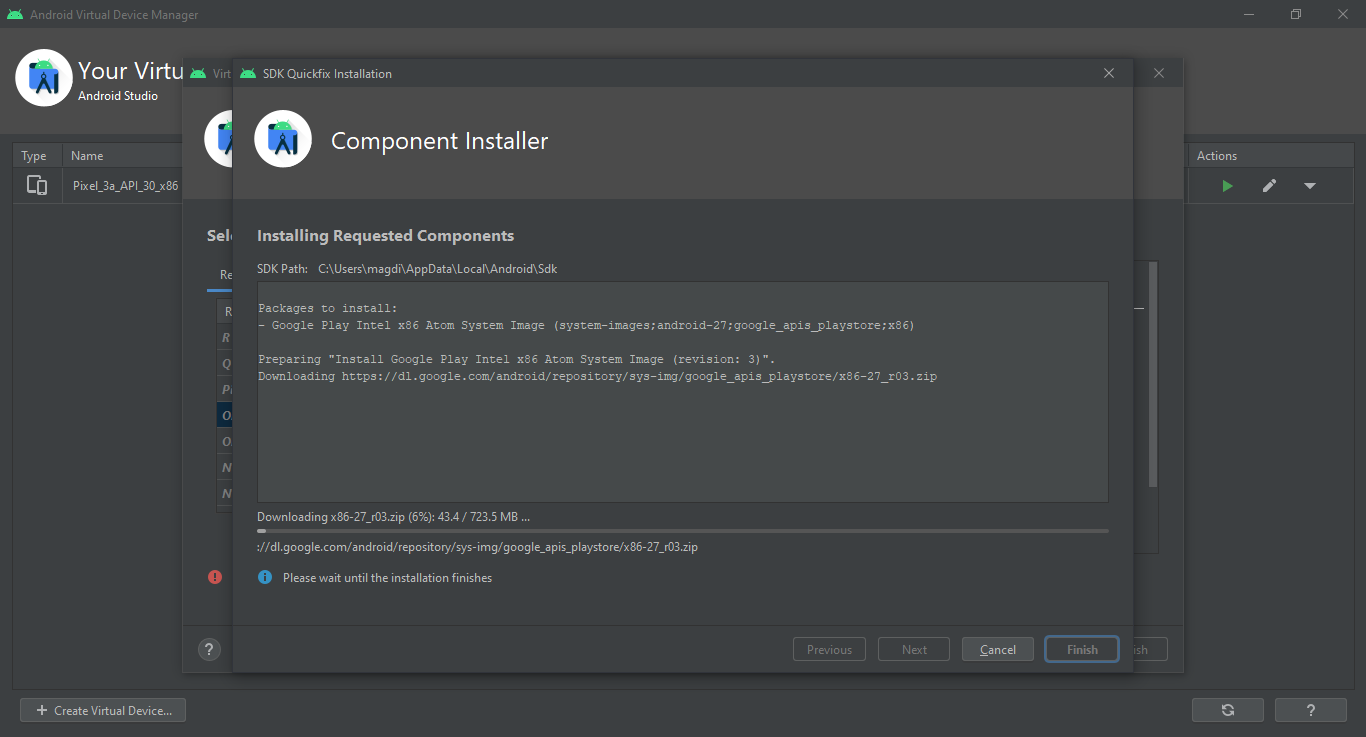This screenshot has width=1366, height=737.
Task: Click the SDK Path value text
Action: [437, 268]
